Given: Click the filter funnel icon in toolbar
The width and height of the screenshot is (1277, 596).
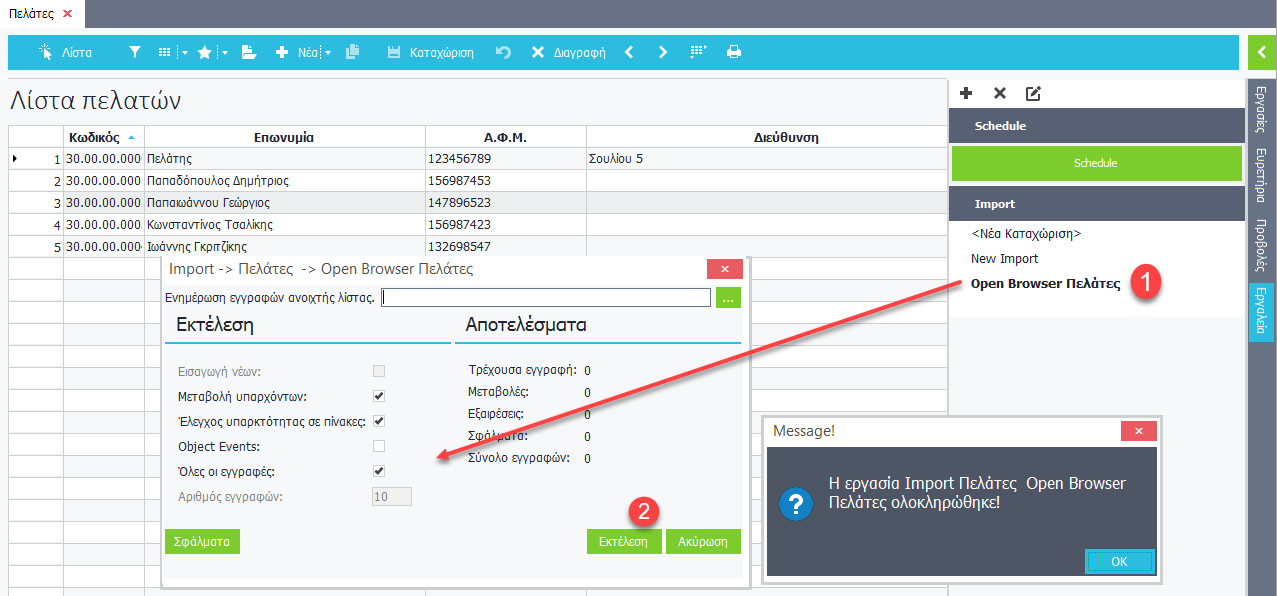Looking at the screenshot, I should (x=135, y=52).
